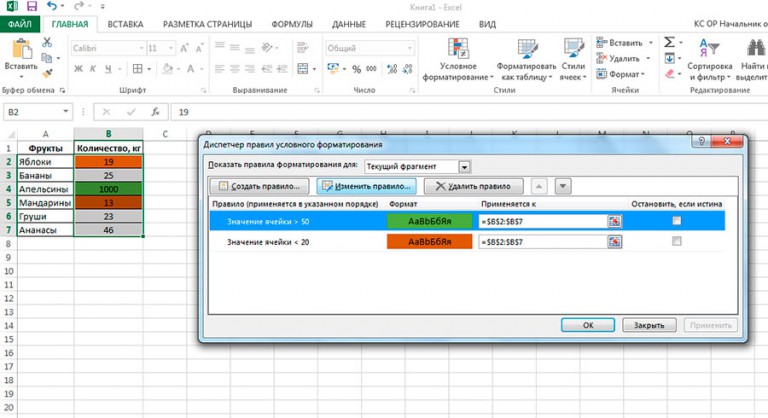This screenshot has height=418, width=768.
Task: Open Conditional Formatting (Условное форматирование)
Action: click(458, 59)
